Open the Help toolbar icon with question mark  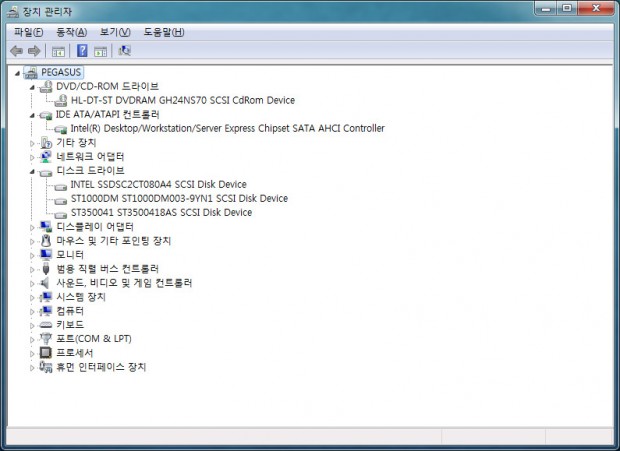pyautogui.click(x=82, y=51)
